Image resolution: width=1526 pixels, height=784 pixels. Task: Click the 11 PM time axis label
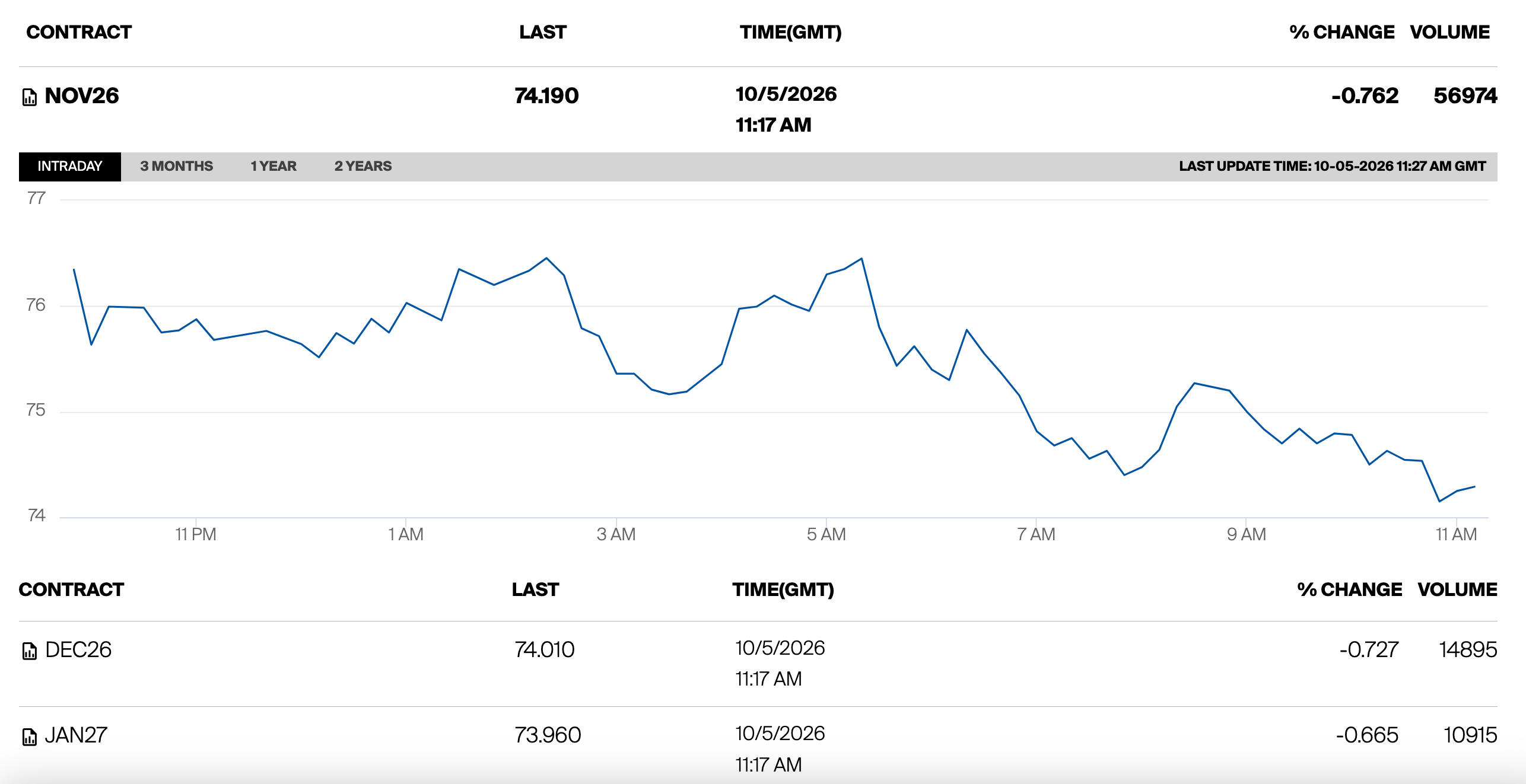[195, 534]
